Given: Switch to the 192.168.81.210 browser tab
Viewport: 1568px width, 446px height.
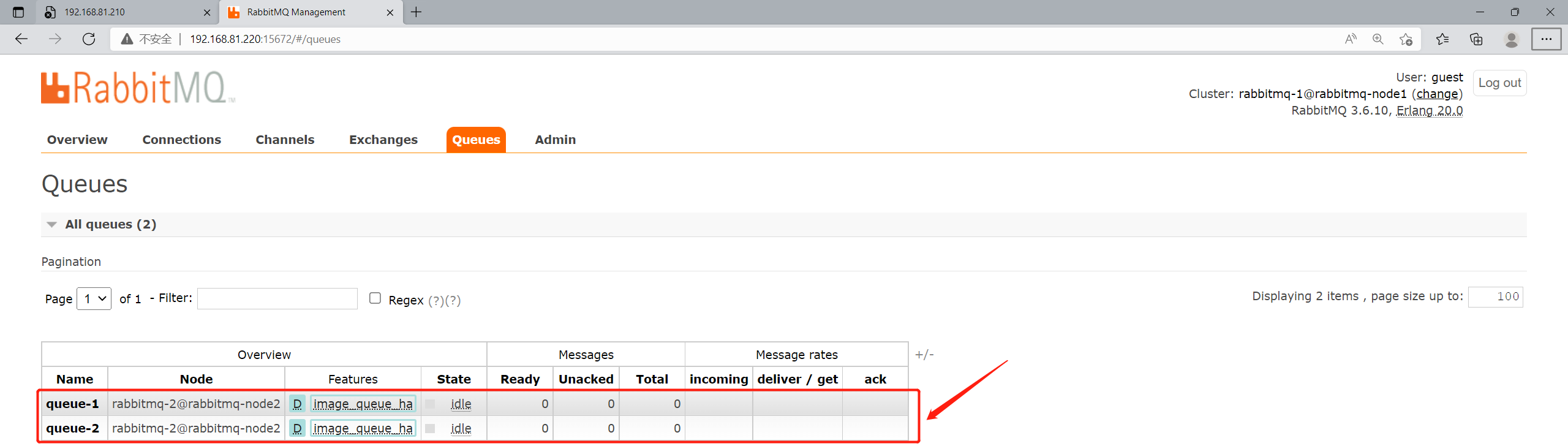Looking at the screenshot, I should [x=128, y=12].
